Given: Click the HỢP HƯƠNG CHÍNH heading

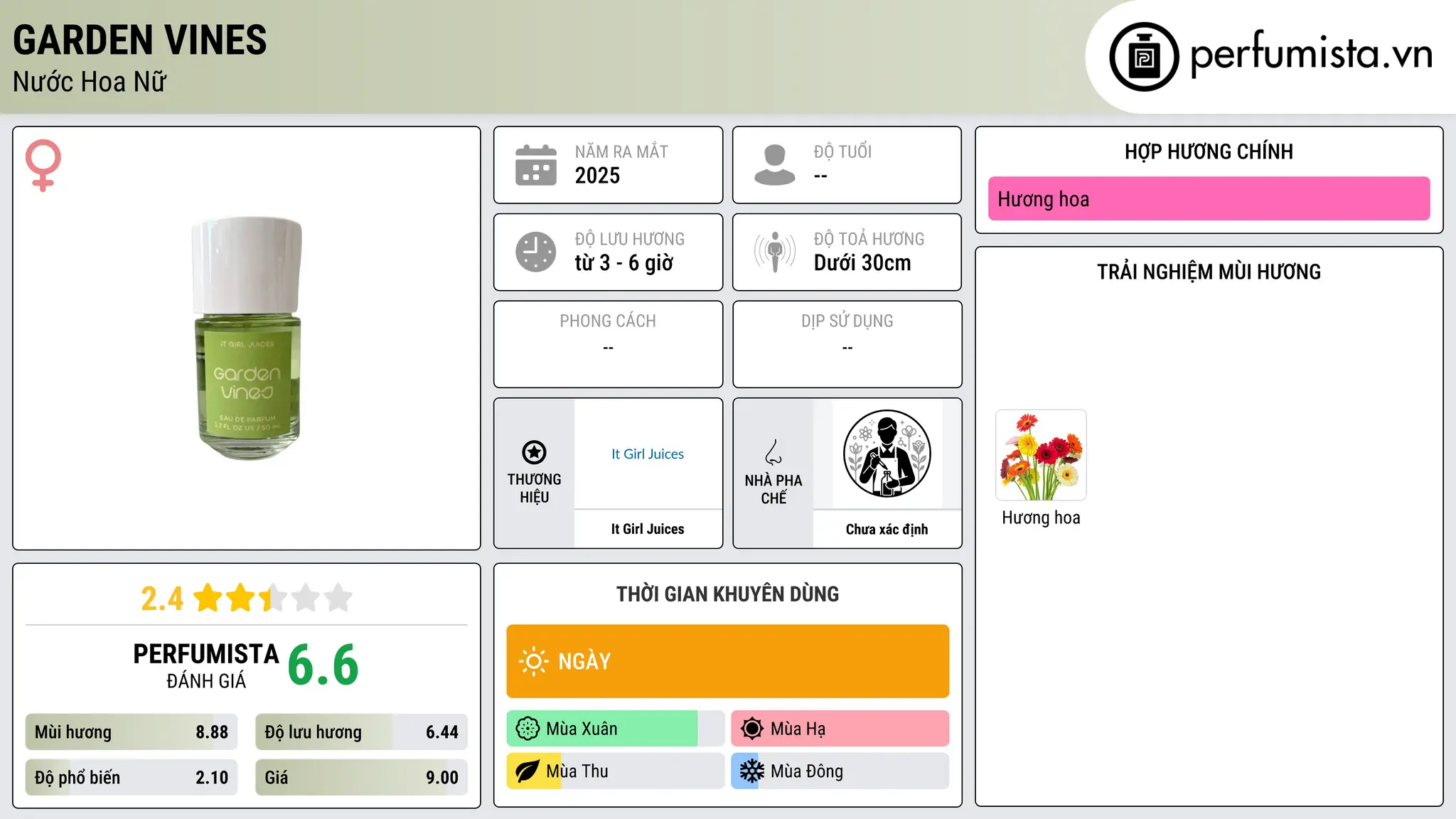Looking at the screenshot, I should pos(1209,151).
